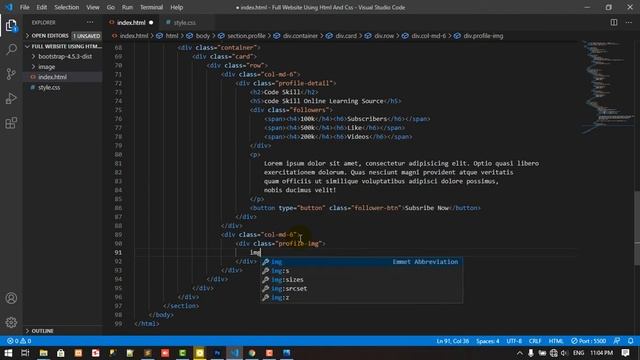Viewport: 640px width, 360px height.
Task: Open the Selection menu
Action: (67, 7)
